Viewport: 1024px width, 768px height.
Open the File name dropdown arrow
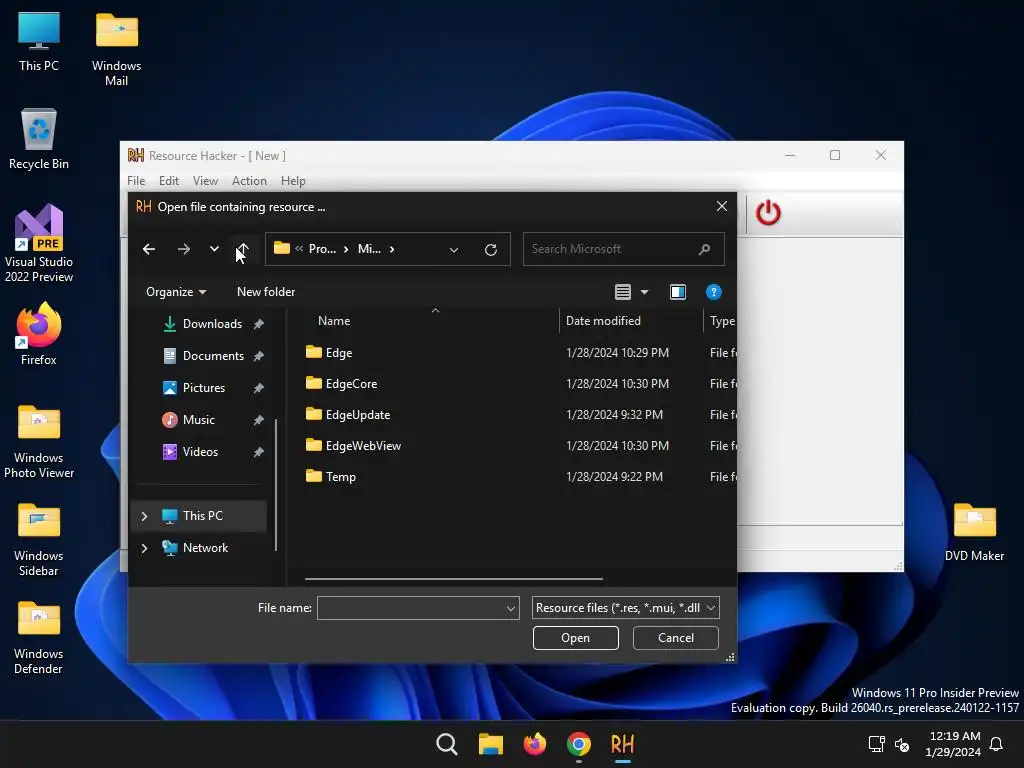point(511,608)
